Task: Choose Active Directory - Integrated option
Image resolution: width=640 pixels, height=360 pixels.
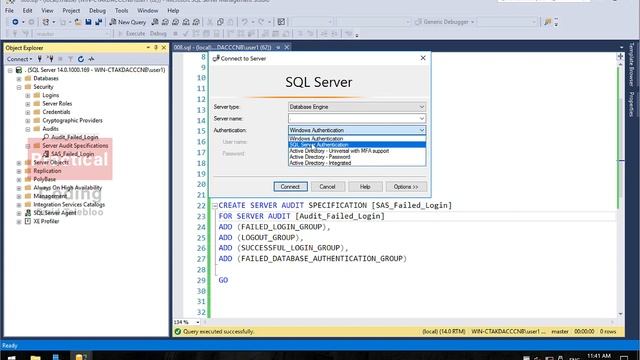Action: pos(357,163)
